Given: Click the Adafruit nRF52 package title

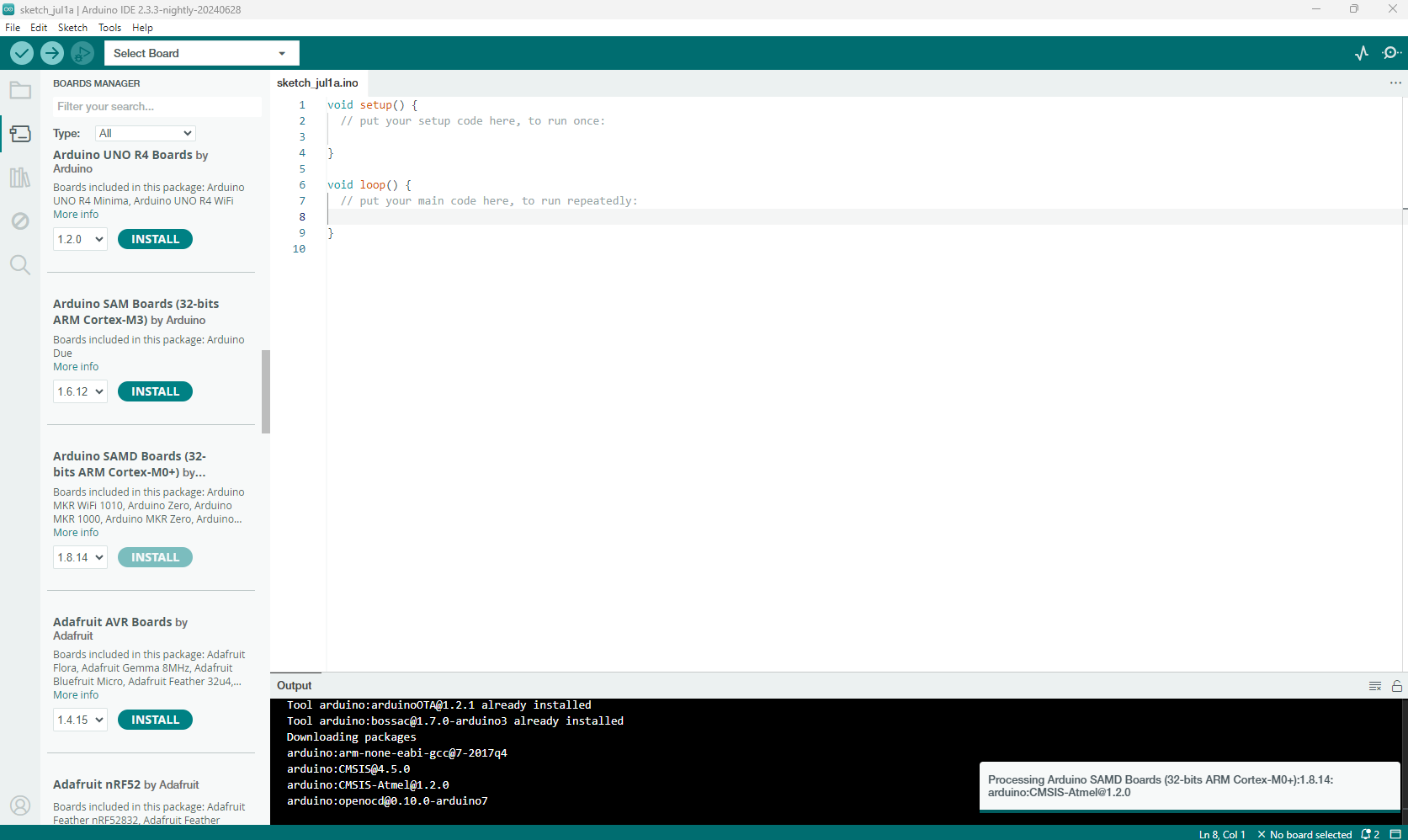Looking at the screenshot, I should coord(126,784).
